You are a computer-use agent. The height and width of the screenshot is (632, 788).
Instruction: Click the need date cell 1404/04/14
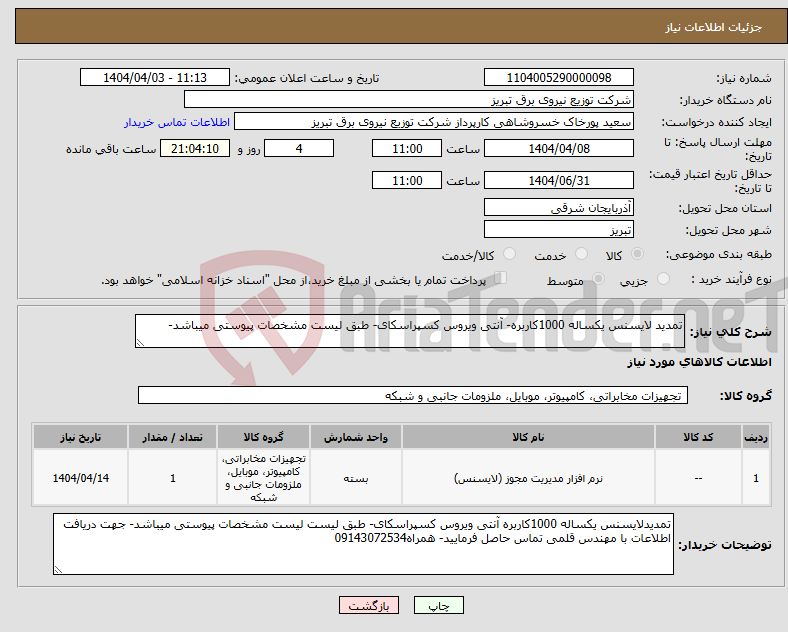(x=80, y=478)
